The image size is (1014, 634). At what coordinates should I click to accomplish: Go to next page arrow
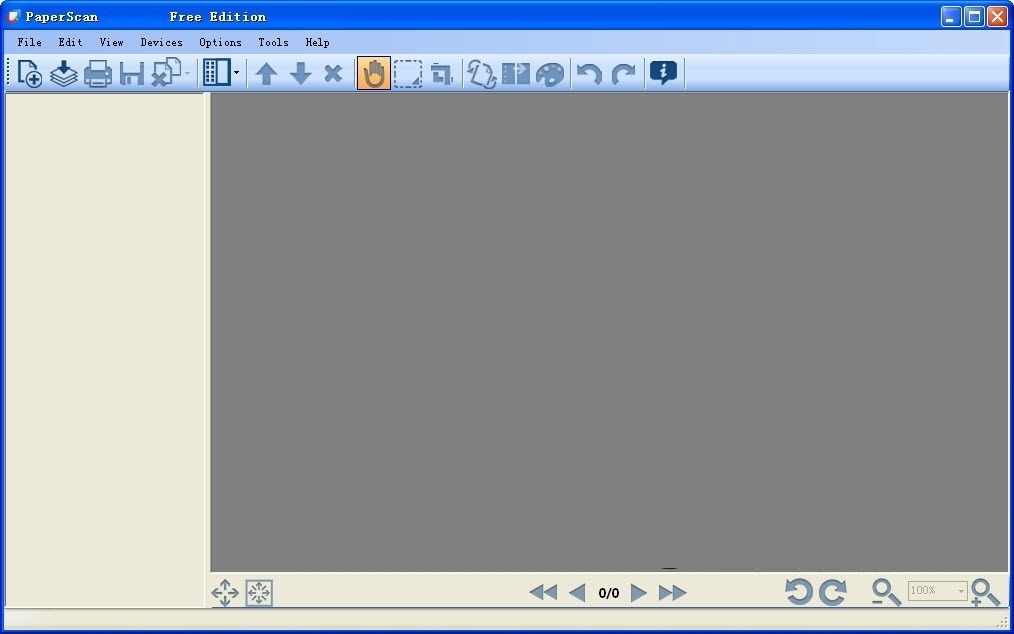638,592
